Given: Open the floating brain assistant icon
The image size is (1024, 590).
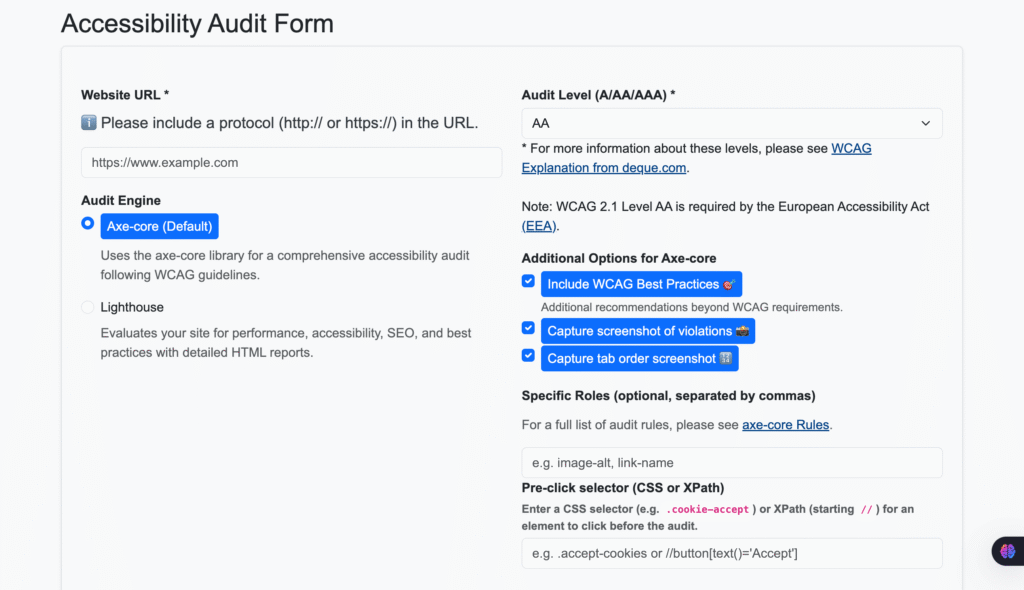Looking at the screenshot, I should (1008, 551).
